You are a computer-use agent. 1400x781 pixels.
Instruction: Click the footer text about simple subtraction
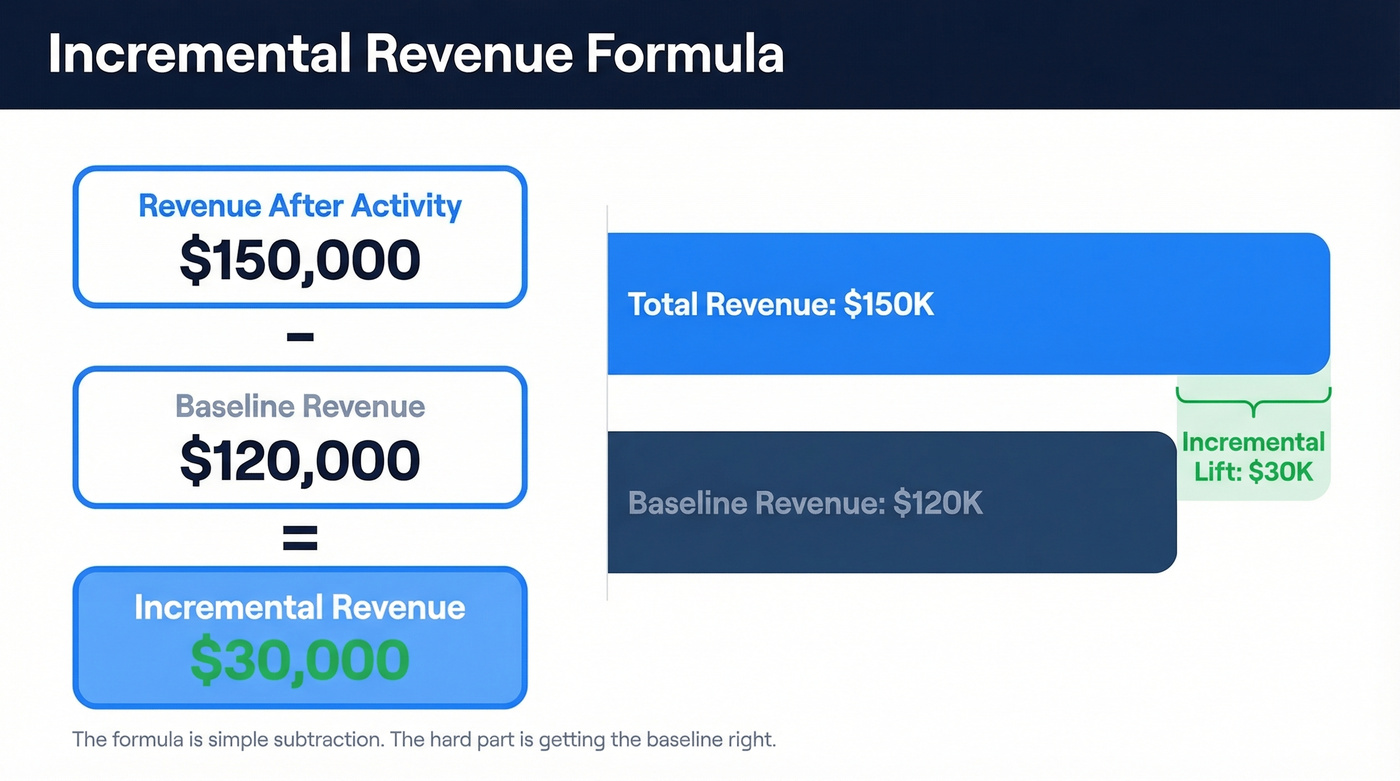424,739
